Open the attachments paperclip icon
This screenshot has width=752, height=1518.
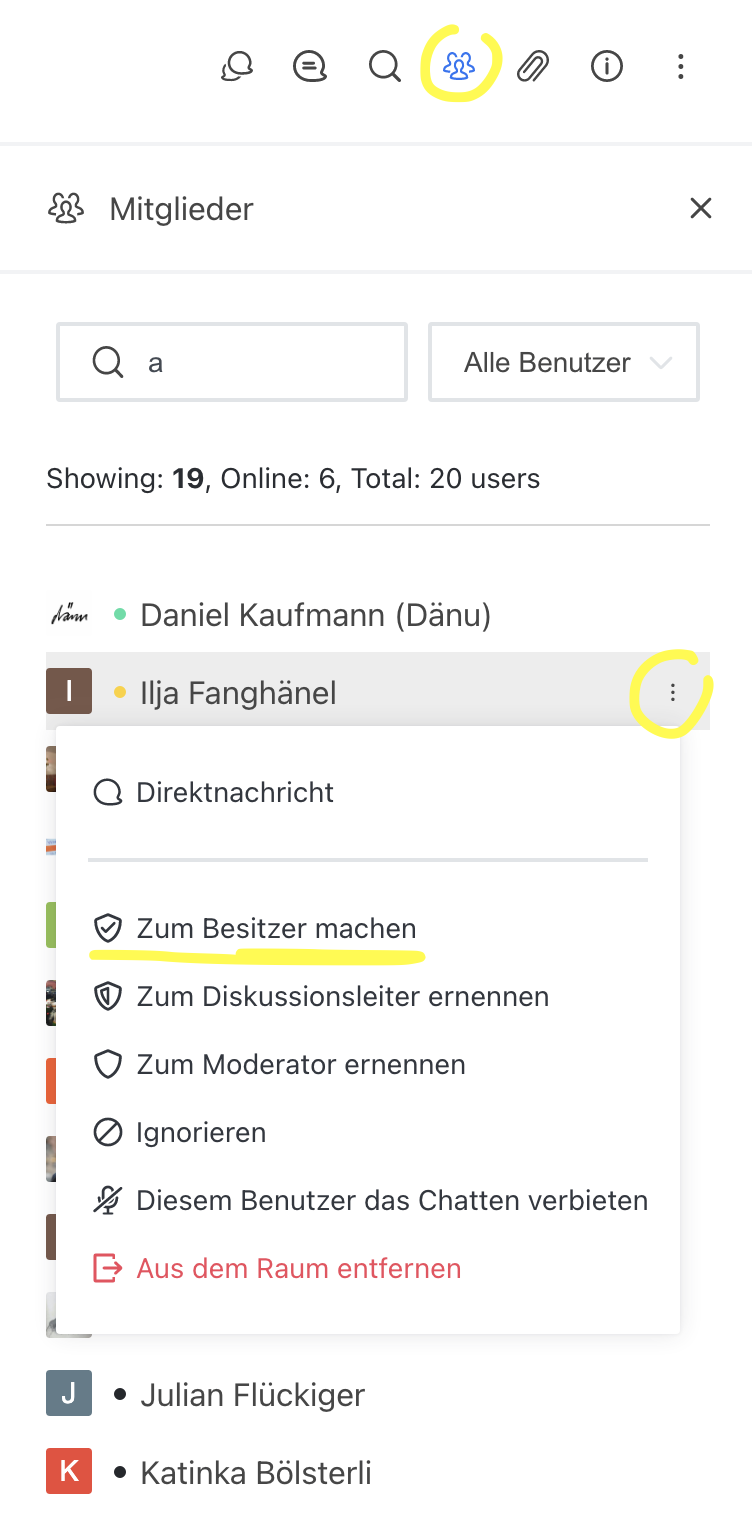click(533, 67)
